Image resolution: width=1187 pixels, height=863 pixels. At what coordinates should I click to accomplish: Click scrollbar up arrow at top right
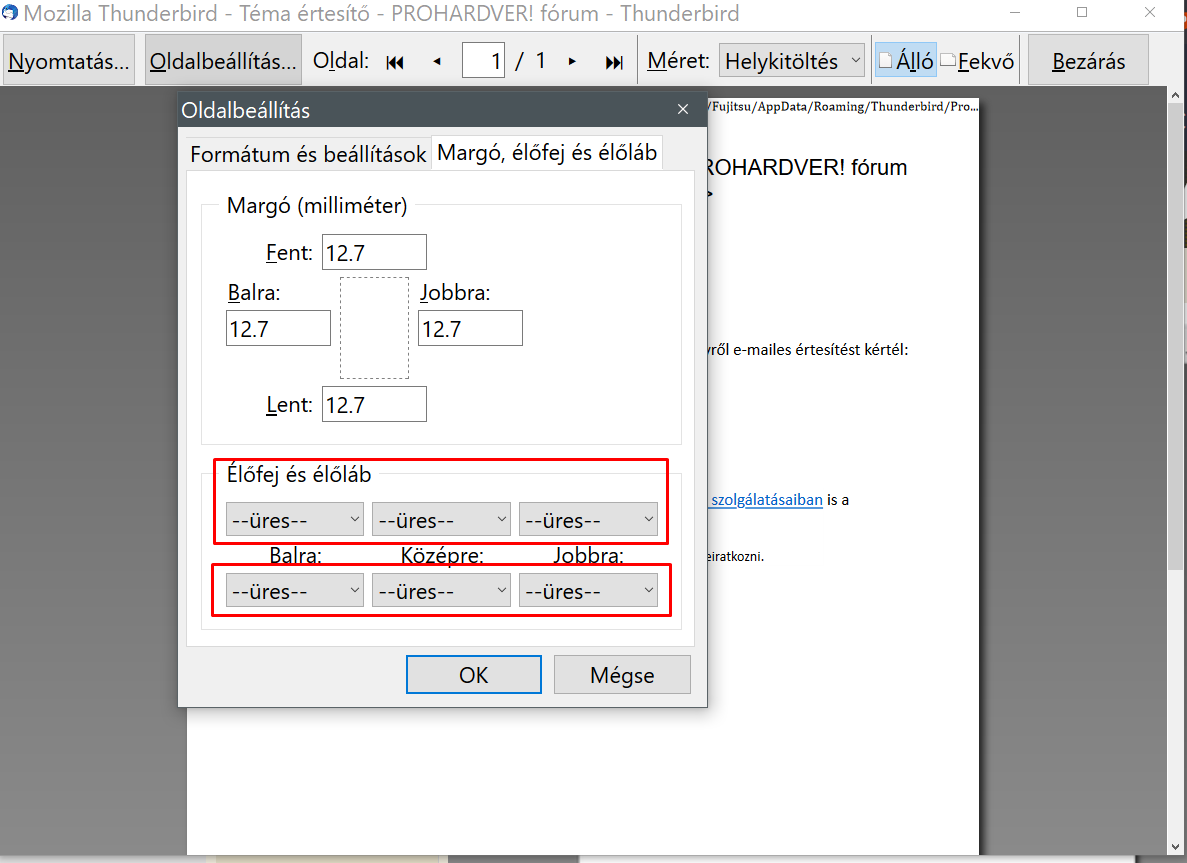1175,95
